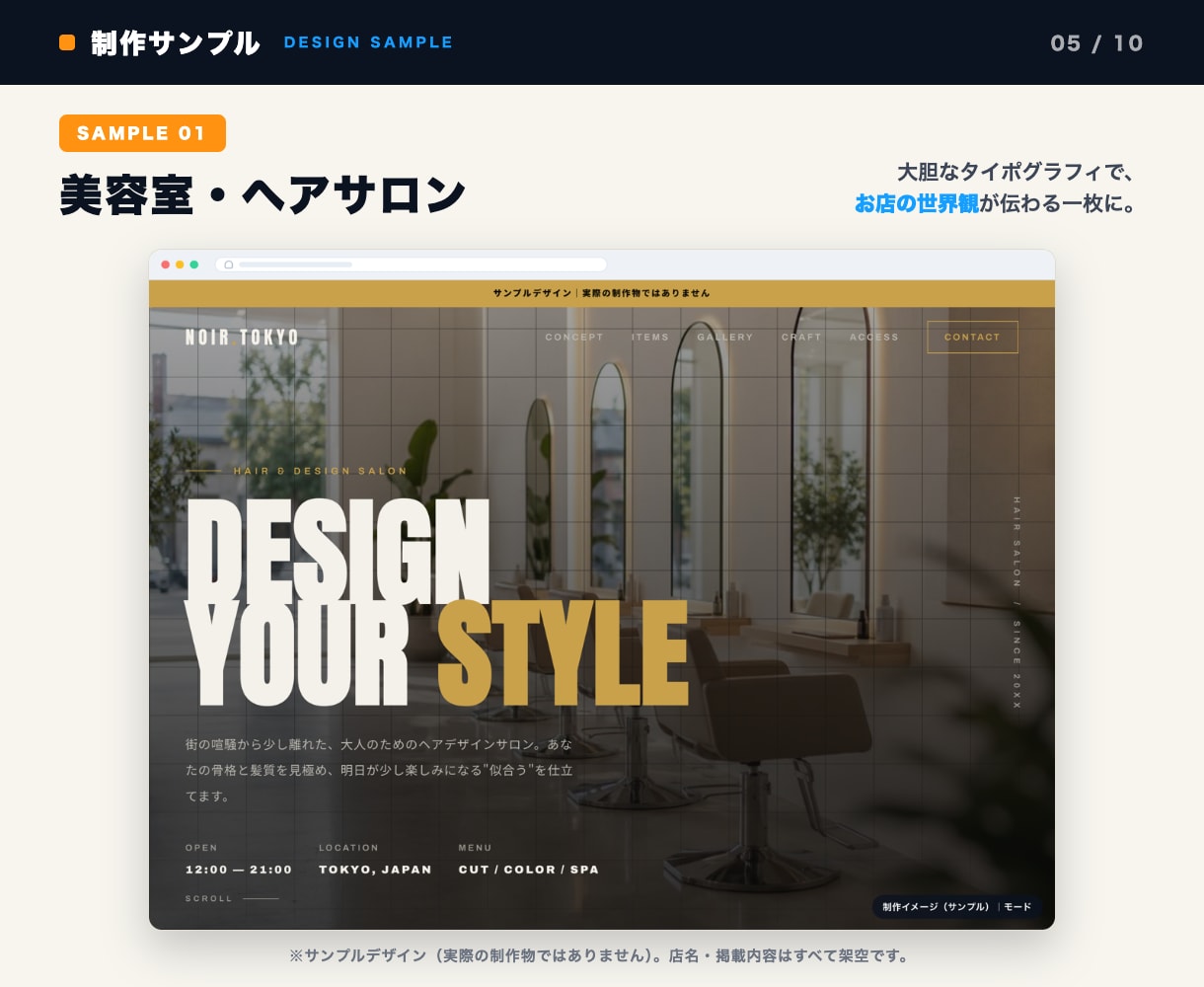
Task: Click the 制作イメージ（サンプル）mode badge
Action: pos(957,907)
